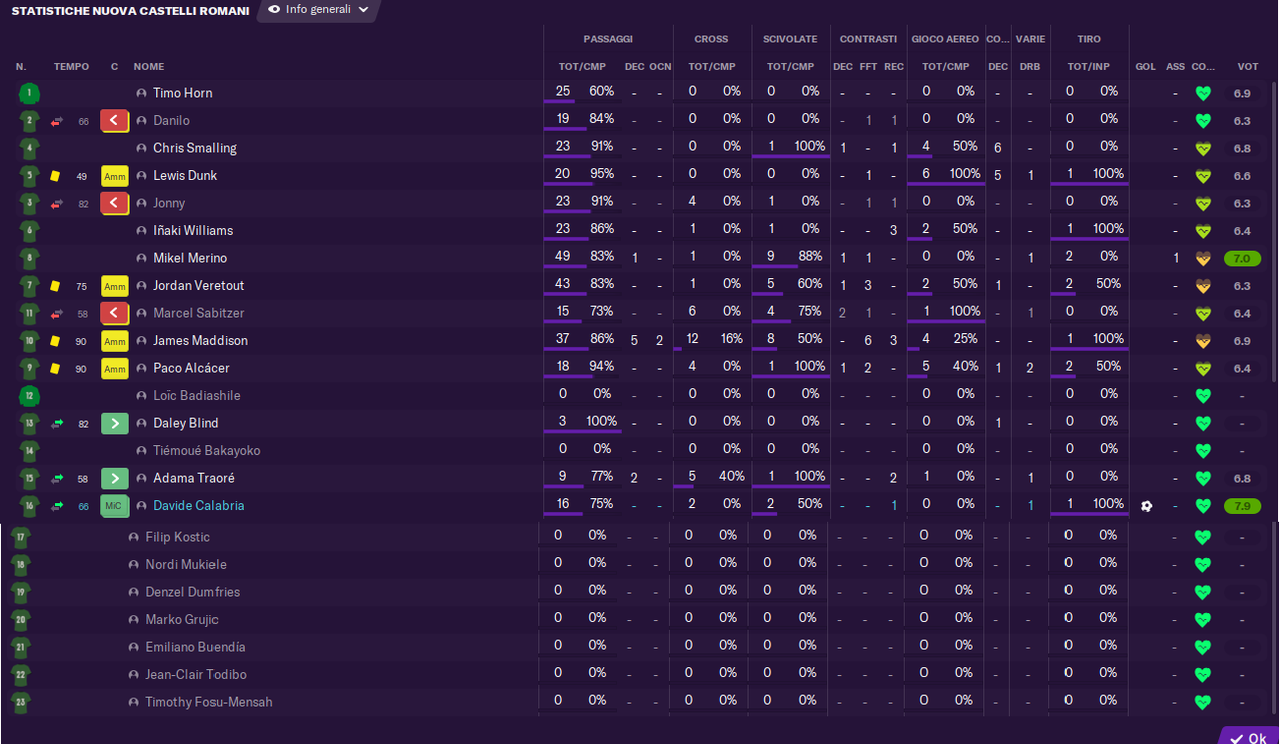Click Jordan Veretout's yellow Amm badge
Image resolution: width=1280 pixels, height=744 pixels.
pyautogui.click(x=115, y=286)
